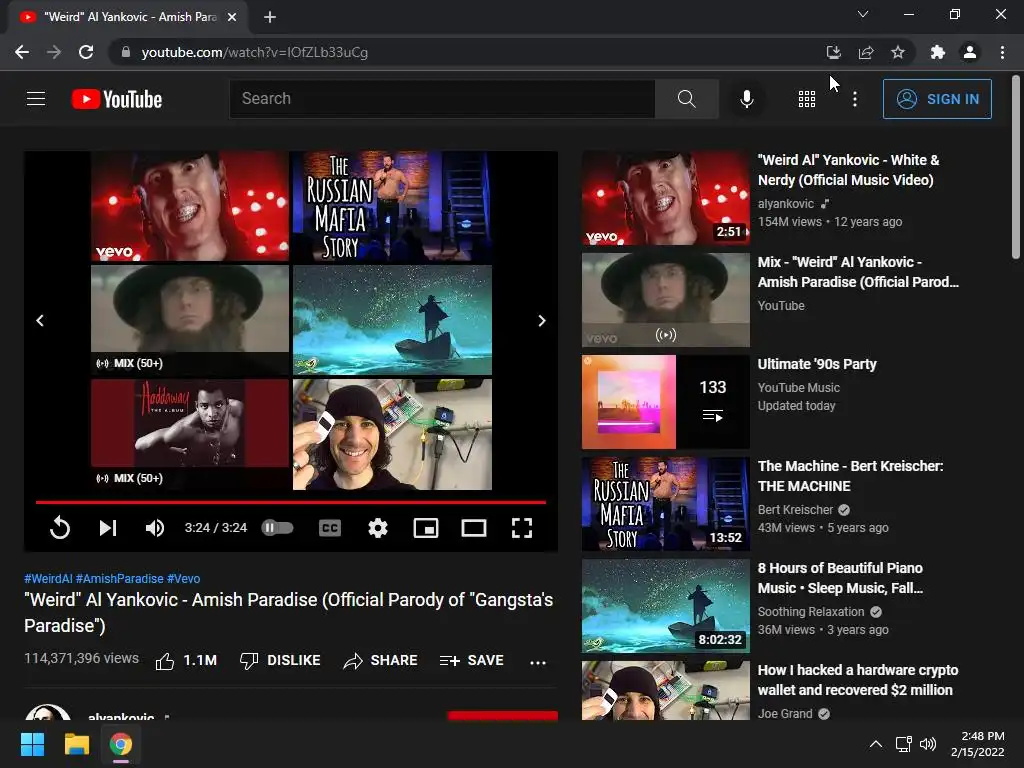
Task: Open endscreen boat night-sky thumbnail
Action: coord(392,320)
